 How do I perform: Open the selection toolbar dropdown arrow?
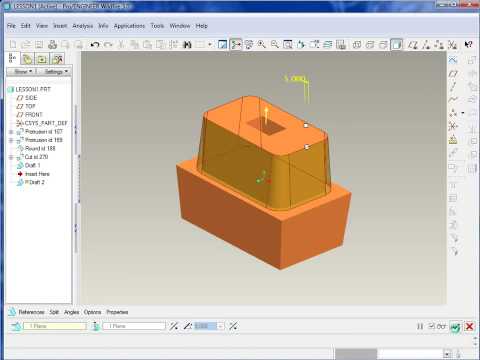point(210,44)
